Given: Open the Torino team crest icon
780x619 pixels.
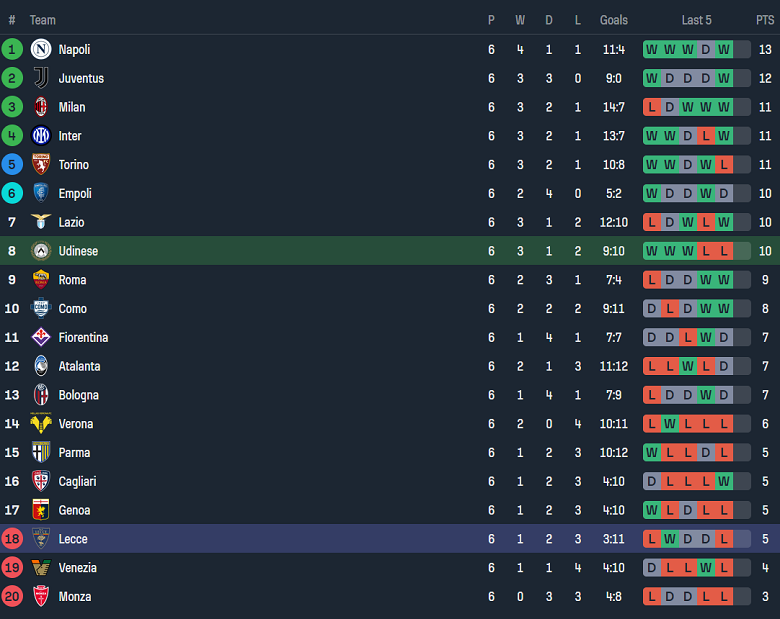Looking at the screenshot, I should [x=41, y=165].
